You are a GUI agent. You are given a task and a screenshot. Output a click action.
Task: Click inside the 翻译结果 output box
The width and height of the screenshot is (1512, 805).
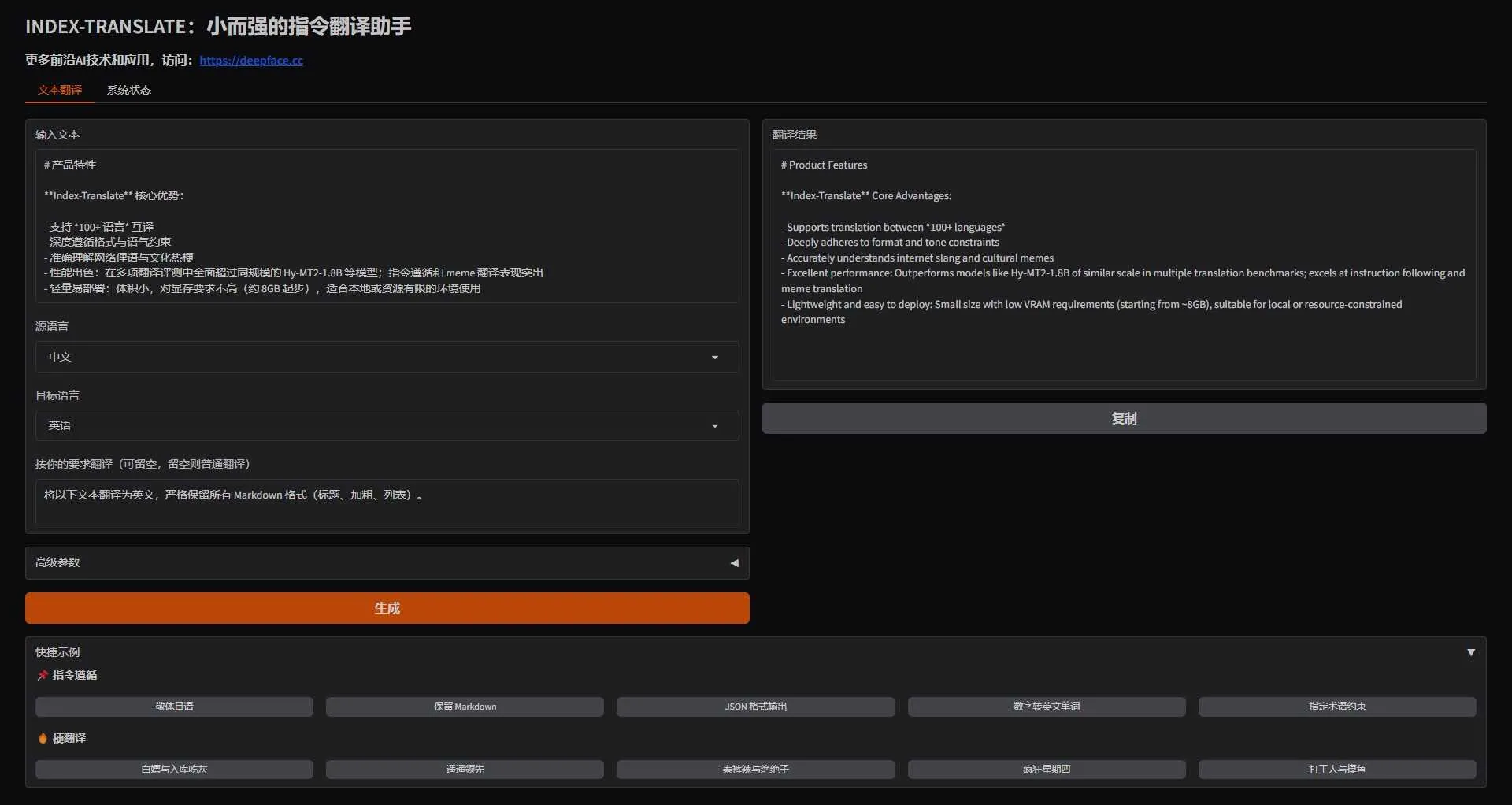click(1124, 265)
